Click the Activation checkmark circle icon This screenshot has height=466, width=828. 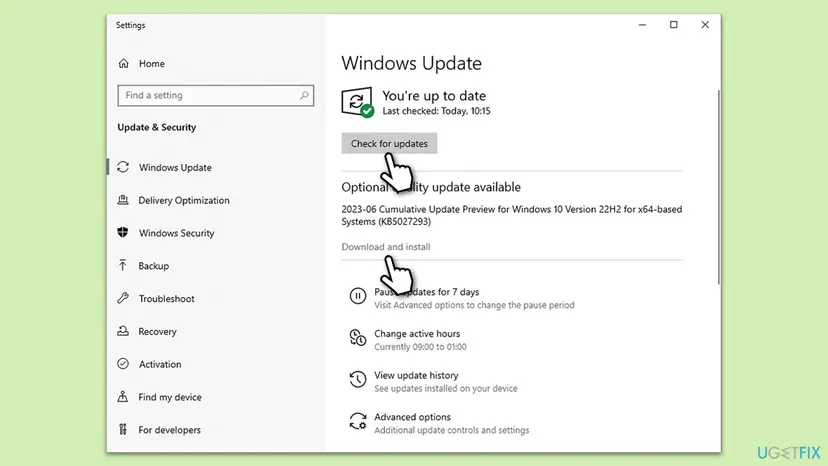point(123,364)
